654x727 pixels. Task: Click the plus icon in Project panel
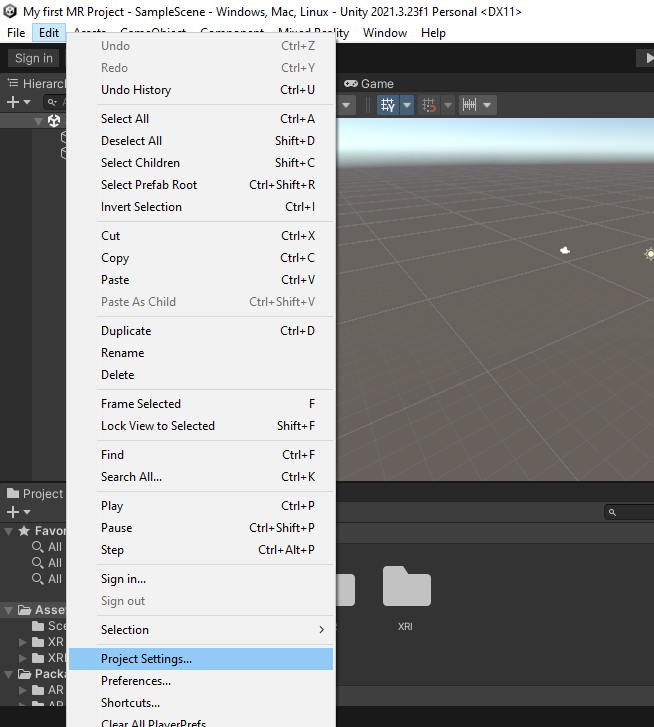pos(13,512)
